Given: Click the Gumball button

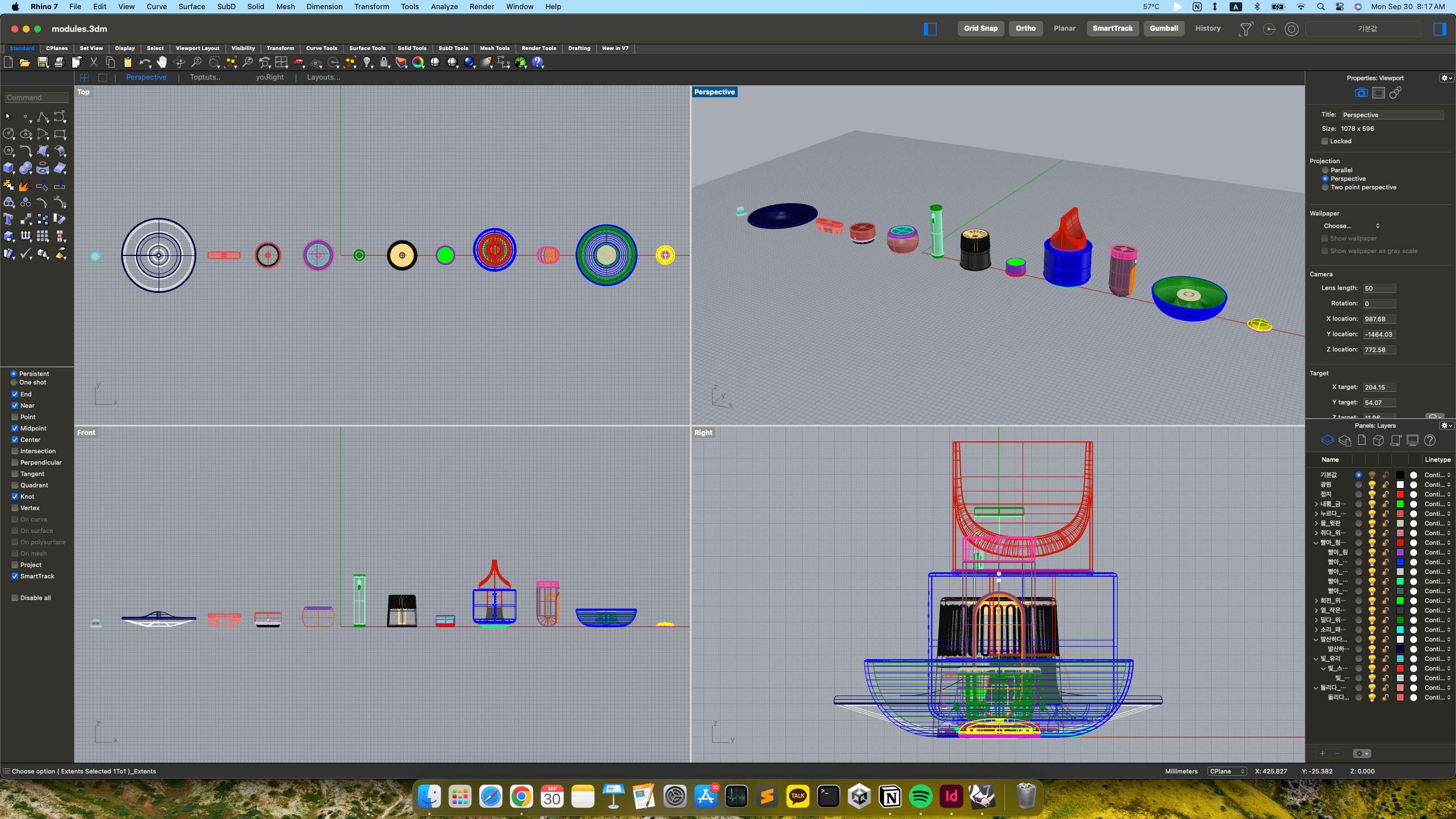Looking at the screenshot, I should (x=1164, y=28).
